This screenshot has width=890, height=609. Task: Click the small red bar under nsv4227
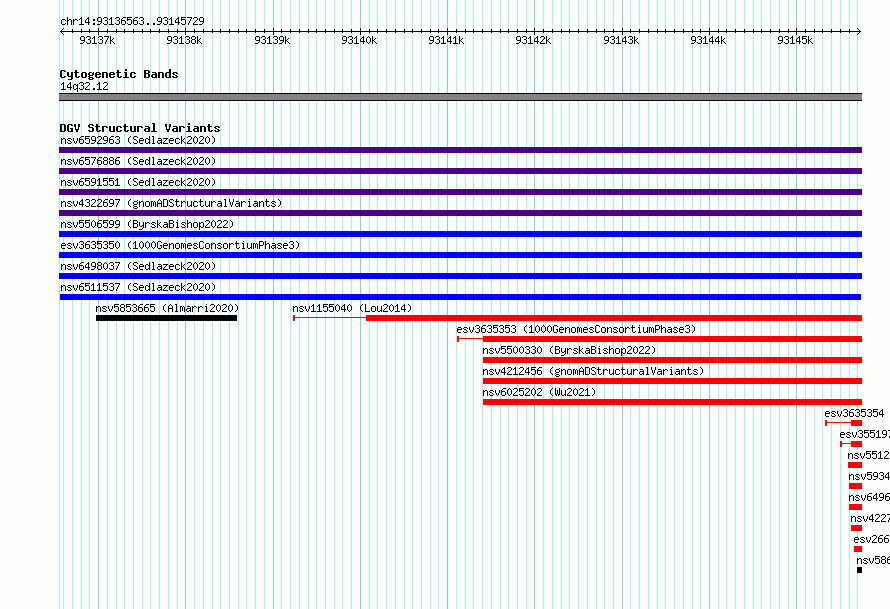(857, 528)
